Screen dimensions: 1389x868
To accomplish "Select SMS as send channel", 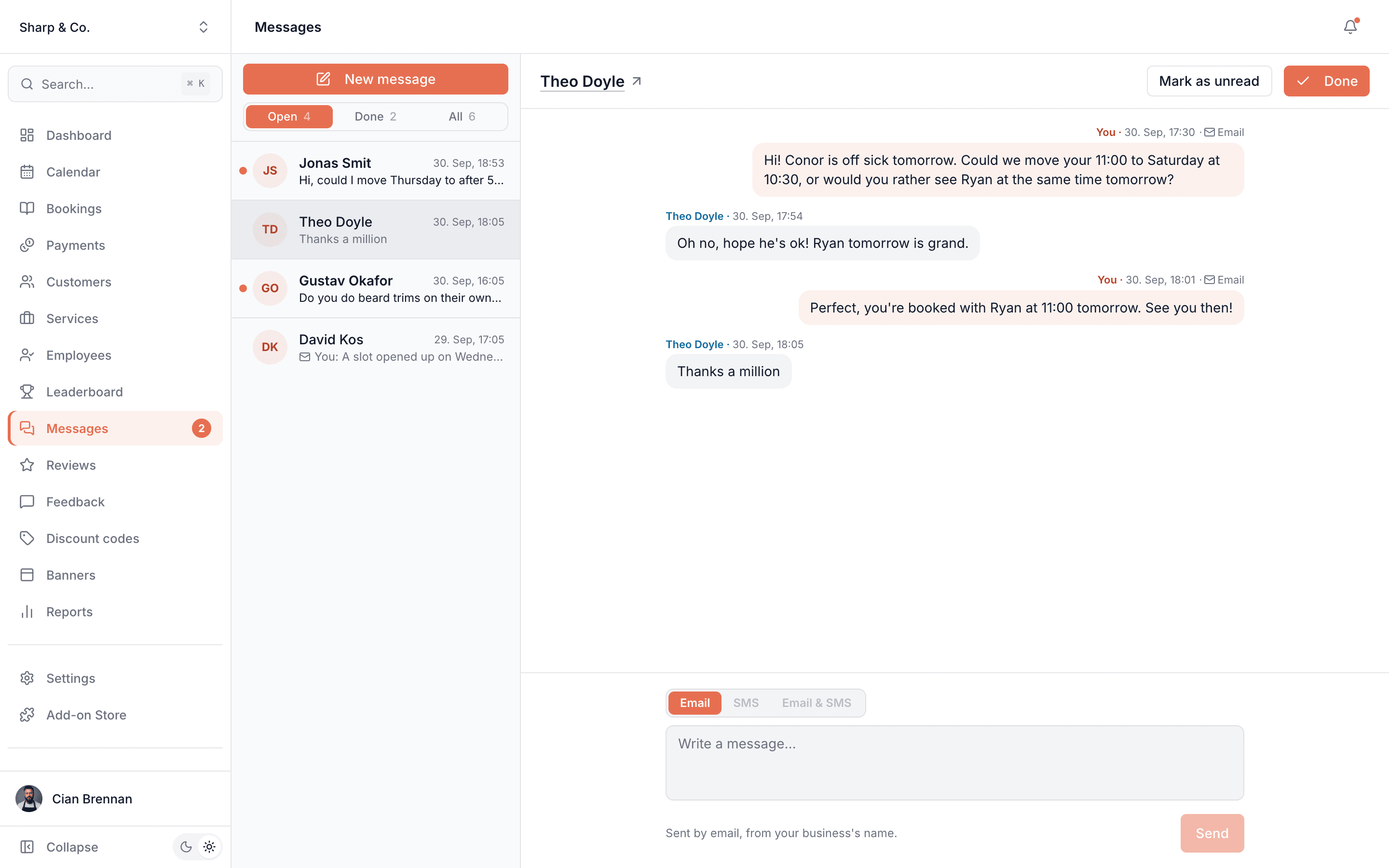I will (x=746, y=703).
